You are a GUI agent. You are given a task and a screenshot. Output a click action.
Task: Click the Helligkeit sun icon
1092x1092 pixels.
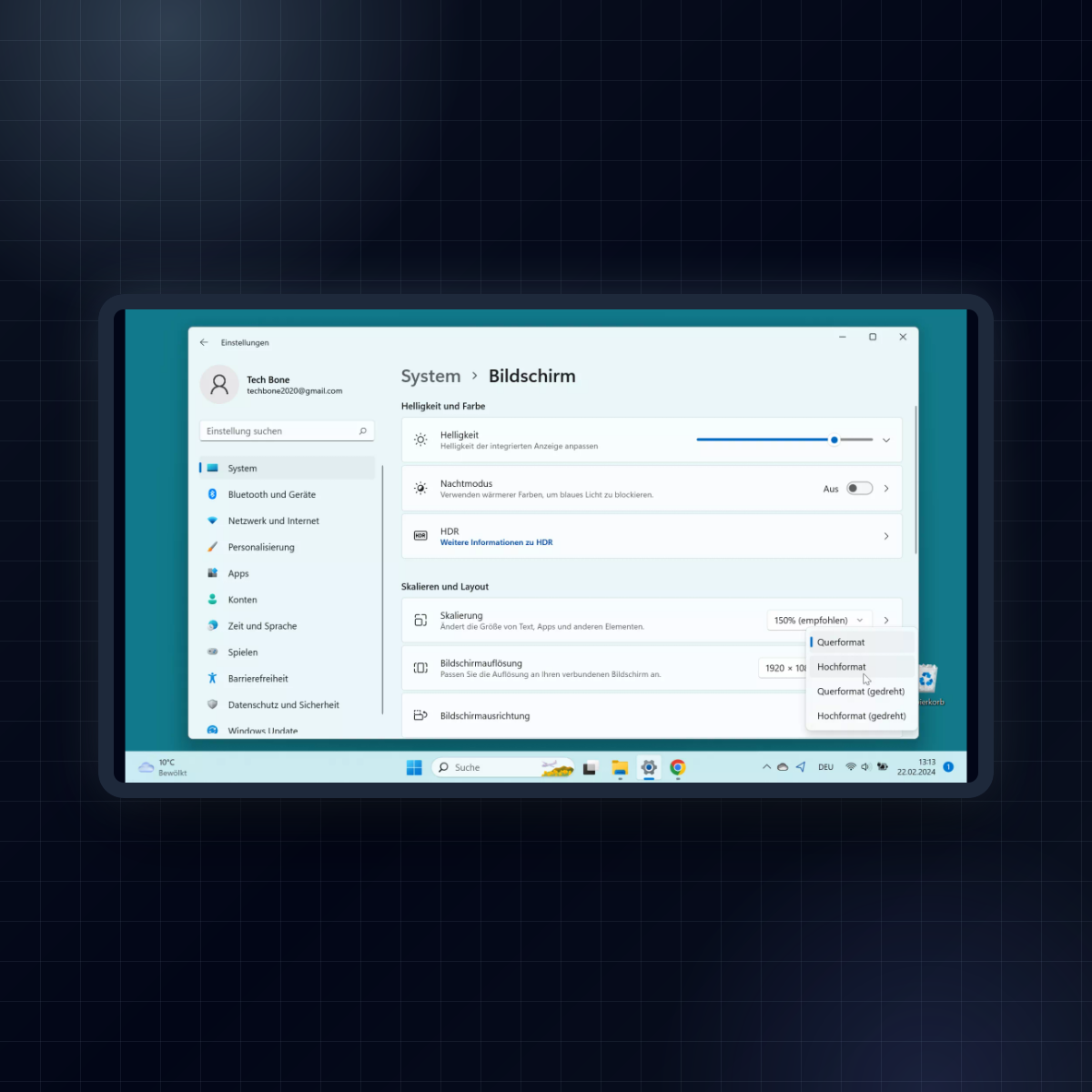coord(420,440)
